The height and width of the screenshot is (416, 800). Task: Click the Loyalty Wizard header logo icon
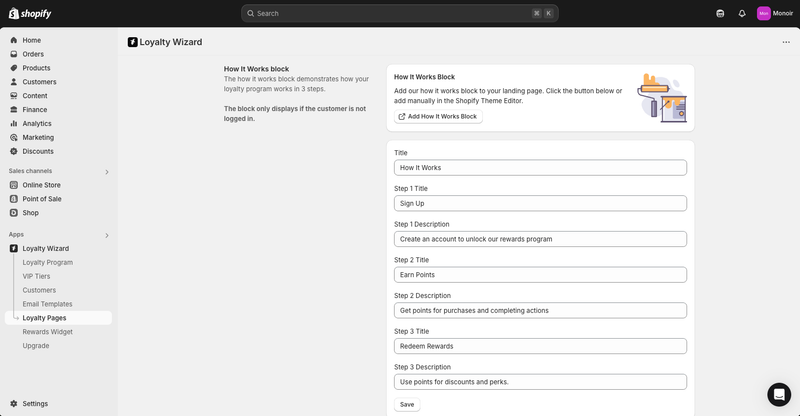pos(133,42)
